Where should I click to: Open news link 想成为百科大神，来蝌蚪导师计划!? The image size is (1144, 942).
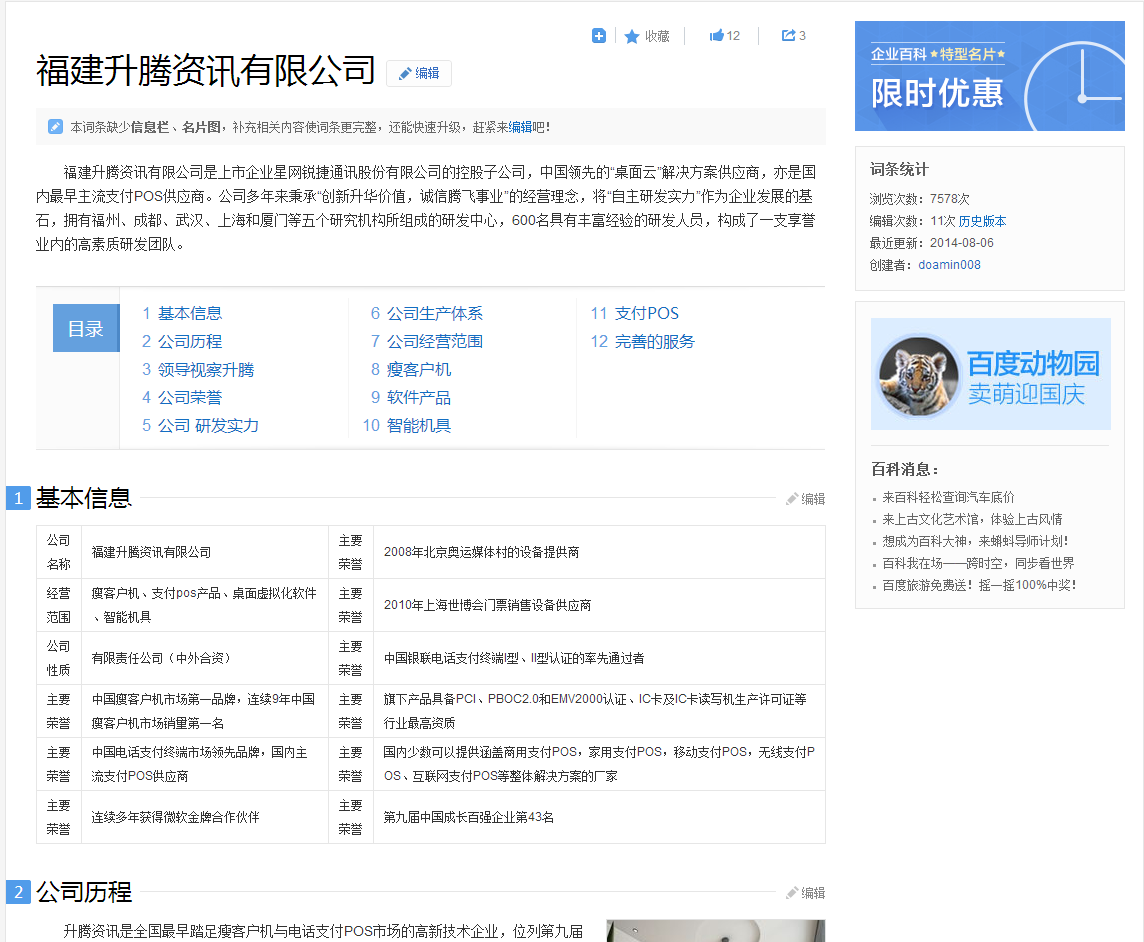click(x=975, y=541)
